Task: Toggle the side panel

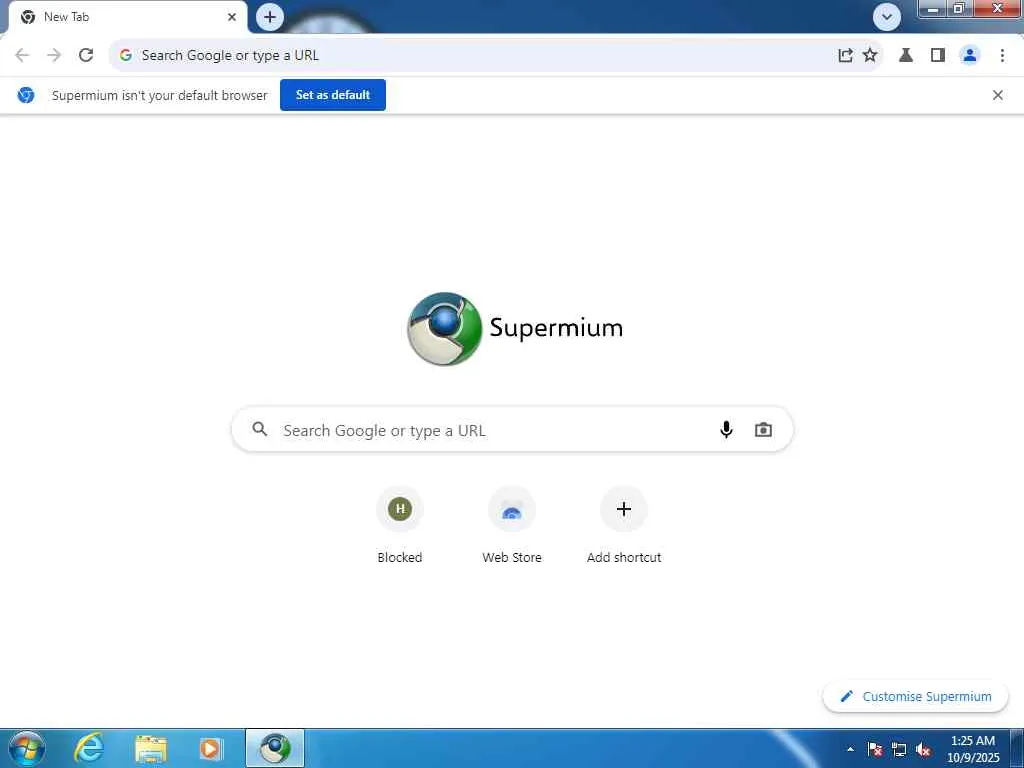Action: [938, 56]
